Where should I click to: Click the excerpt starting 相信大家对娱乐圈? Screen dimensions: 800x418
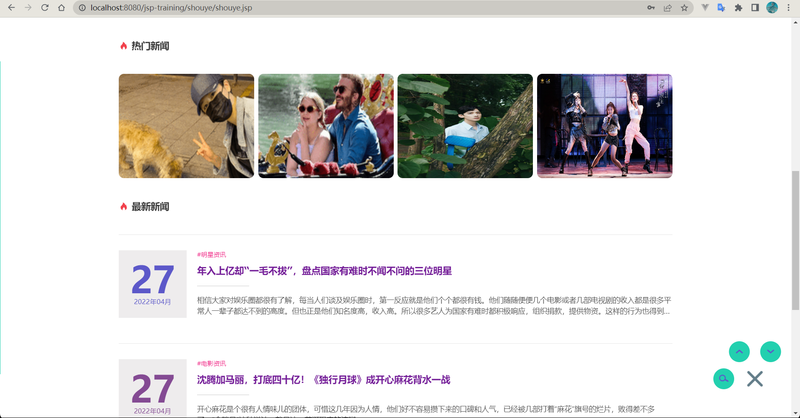[434, 306]
